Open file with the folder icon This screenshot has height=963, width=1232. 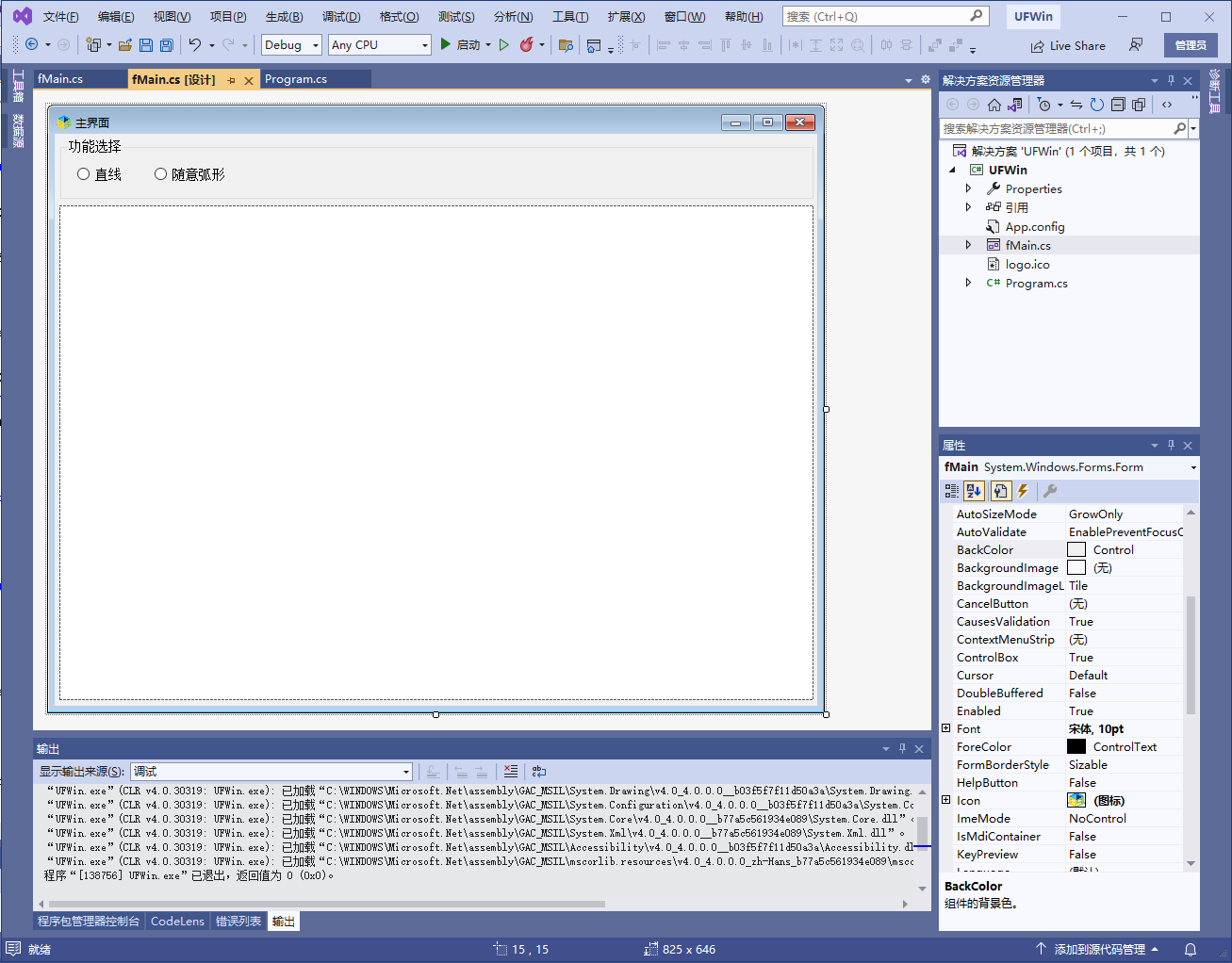tap(124, 44)
